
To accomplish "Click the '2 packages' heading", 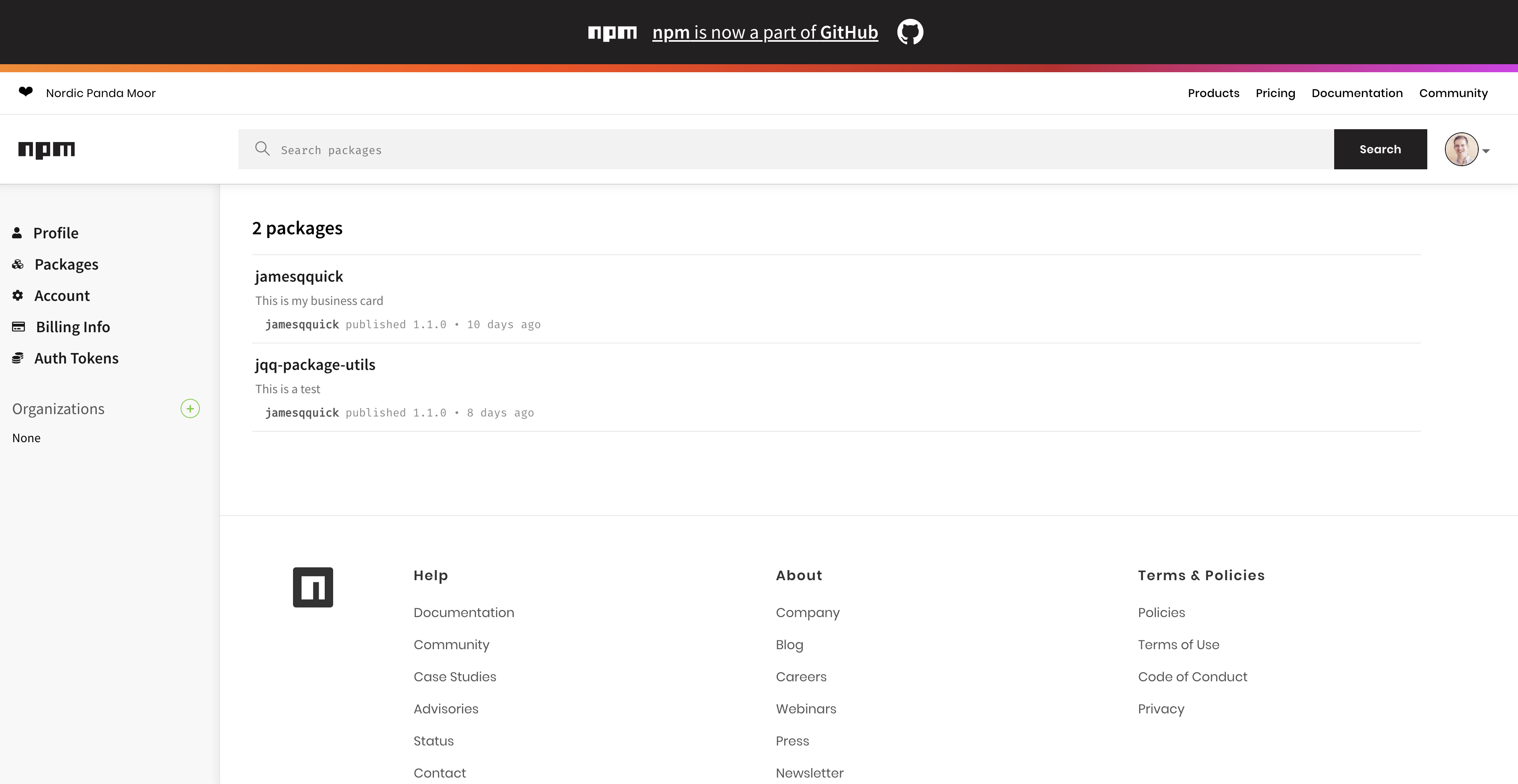I will tap(297, 228).
